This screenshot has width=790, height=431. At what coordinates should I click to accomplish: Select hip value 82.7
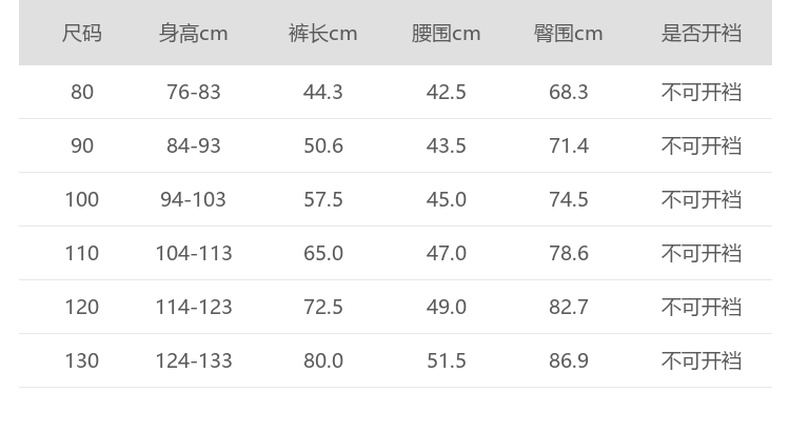pos(568,307)
